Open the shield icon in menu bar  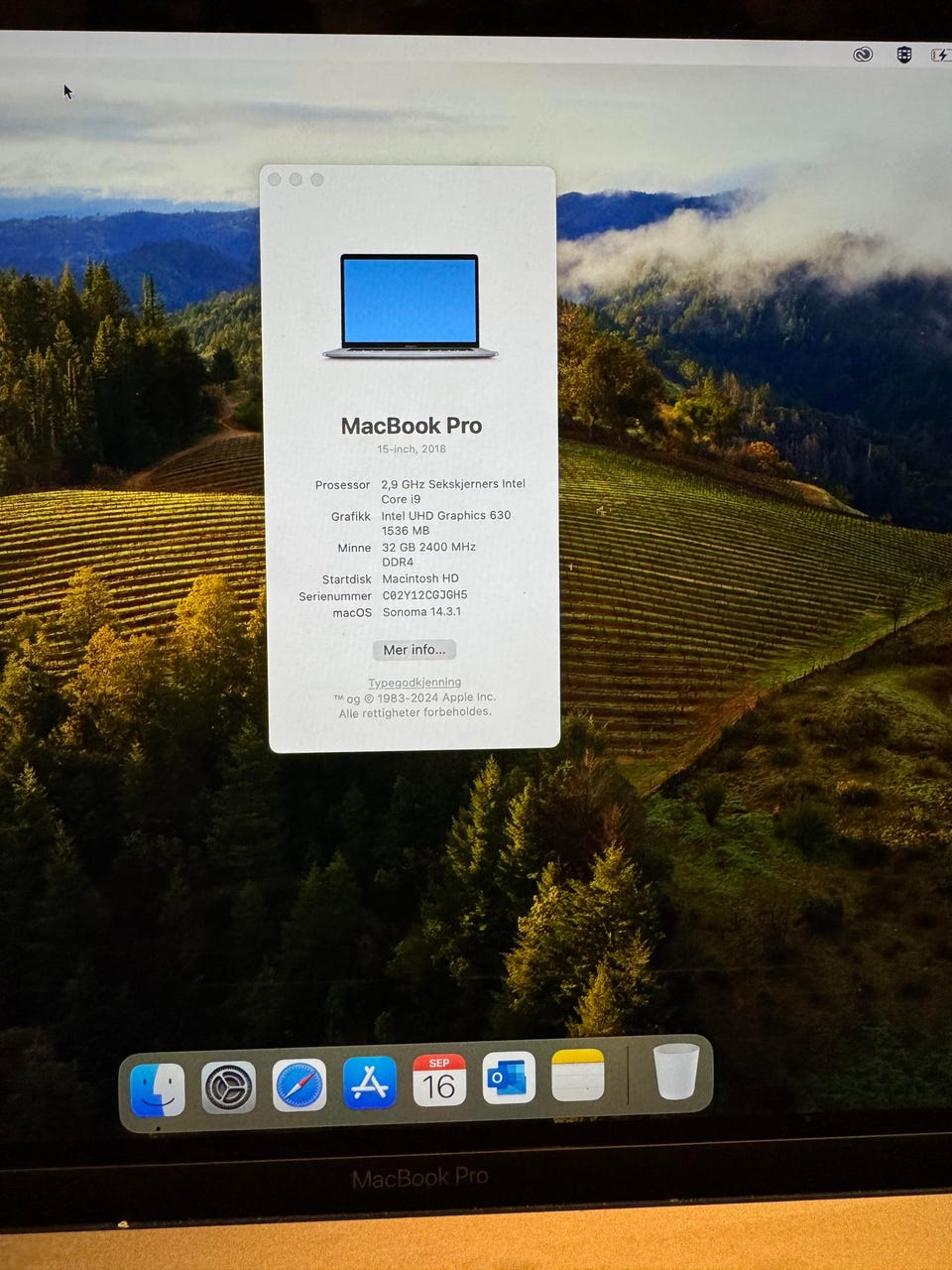click(903, 55)
